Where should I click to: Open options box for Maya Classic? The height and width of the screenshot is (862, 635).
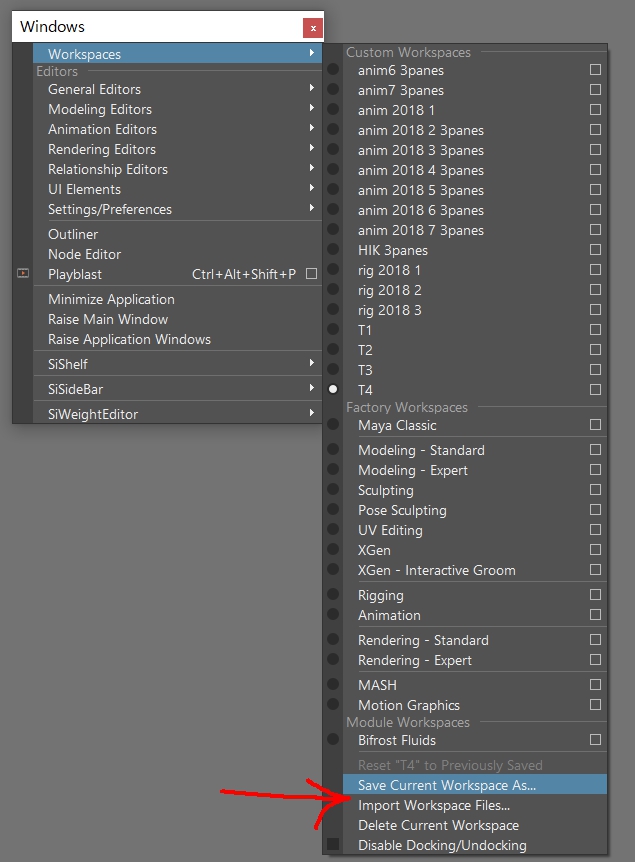(x=595, y=425)
